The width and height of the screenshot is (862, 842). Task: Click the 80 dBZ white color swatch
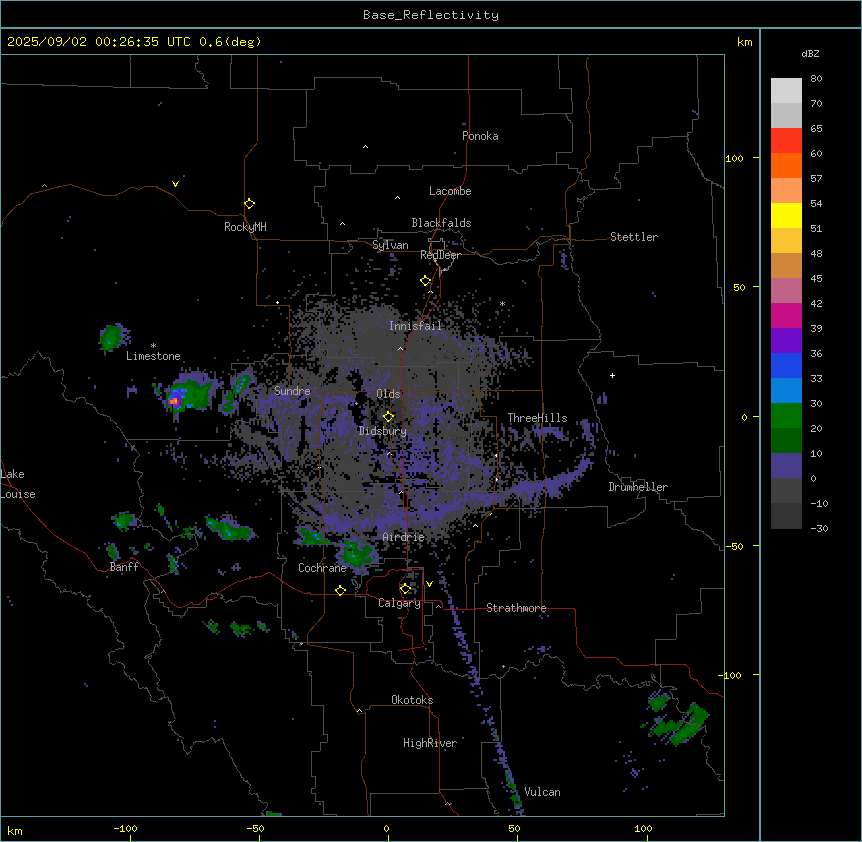tap(786, 91)
